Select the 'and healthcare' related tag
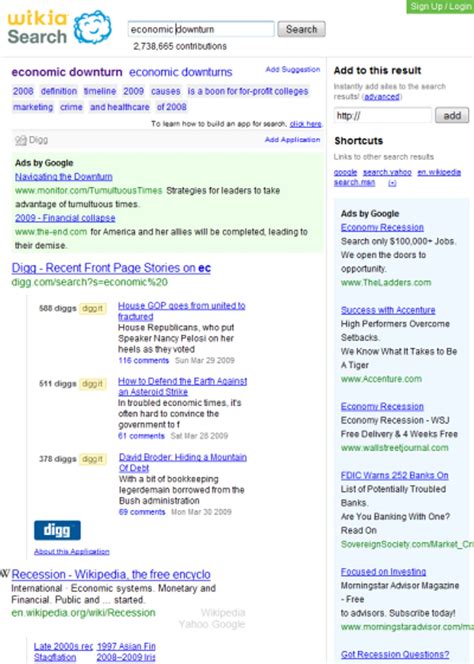The width and height of the screenshot is (474, 664). pyautogui.click(x=120, y=107)
